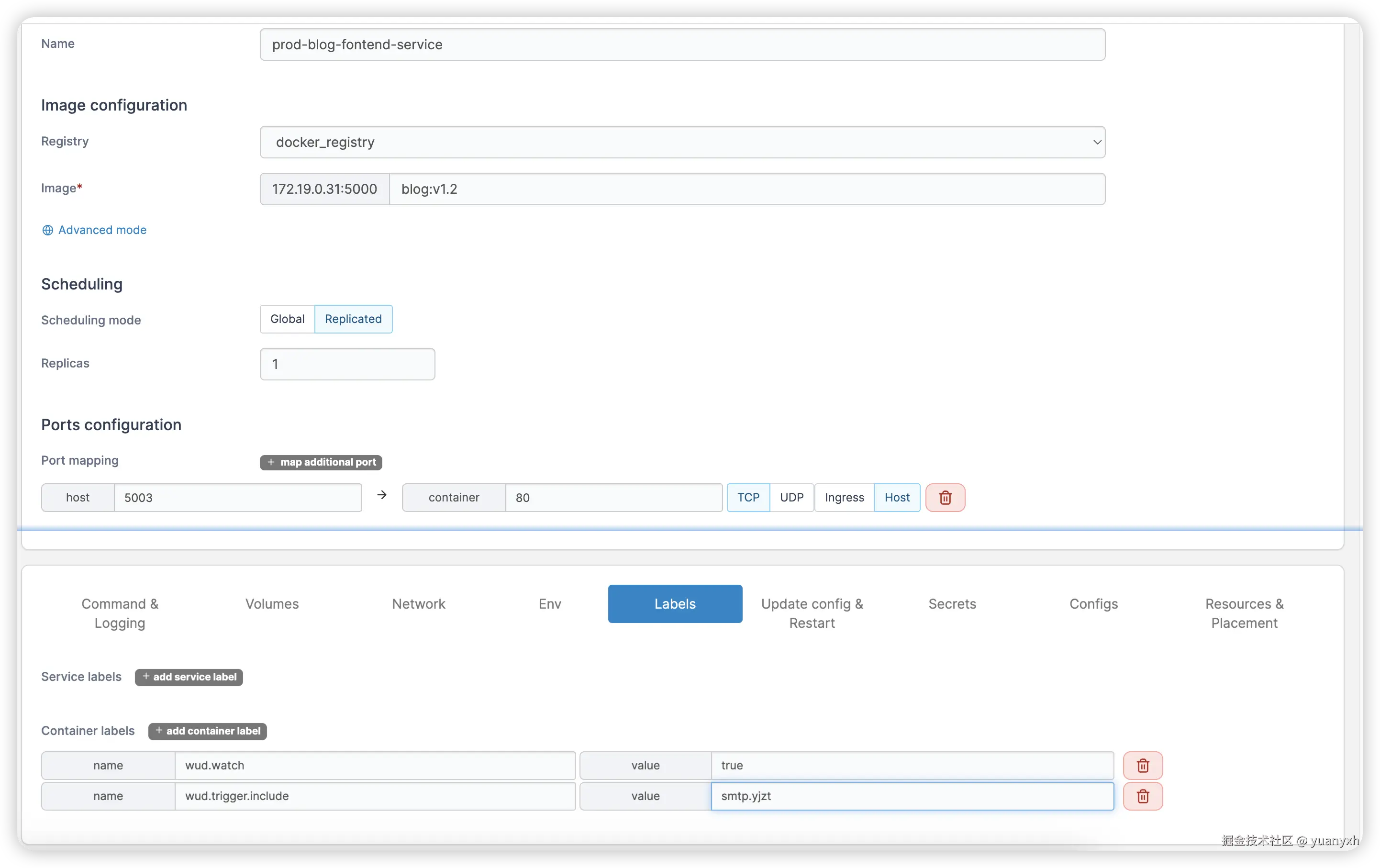
Task: Set scheduling mode to Global
Action: coord(287,319)
